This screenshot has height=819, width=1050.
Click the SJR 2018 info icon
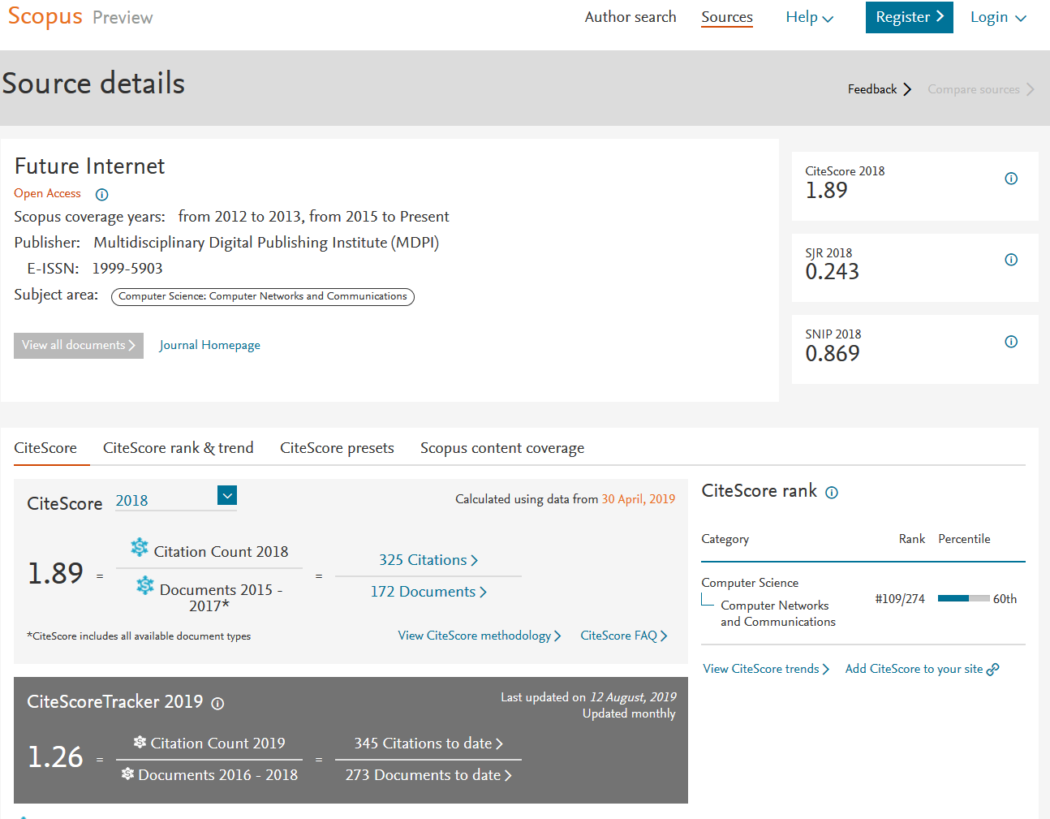tap(1011, 259)
